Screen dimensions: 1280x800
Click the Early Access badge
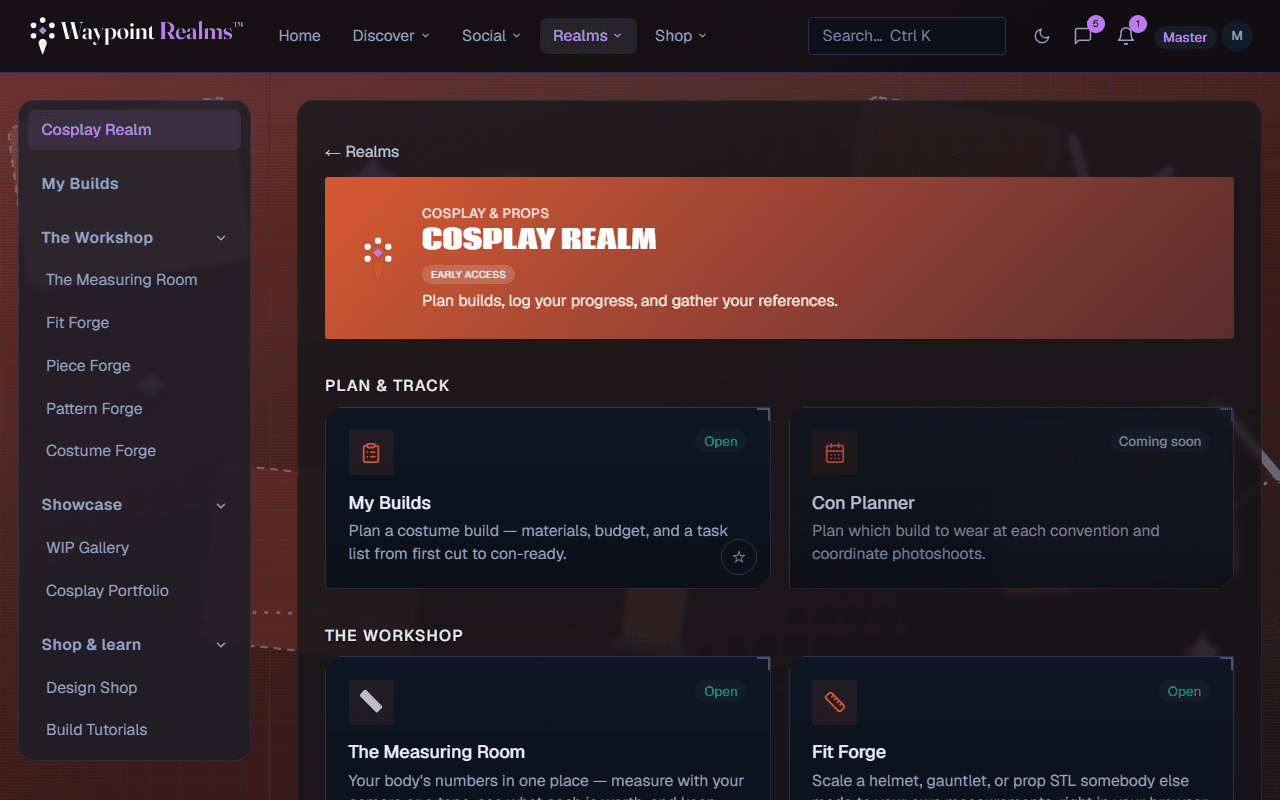coord(468,274)
